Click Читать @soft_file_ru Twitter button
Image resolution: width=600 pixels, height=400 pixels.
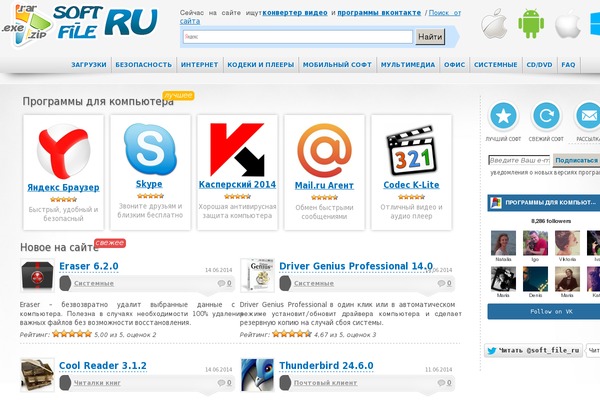point(533,350)
